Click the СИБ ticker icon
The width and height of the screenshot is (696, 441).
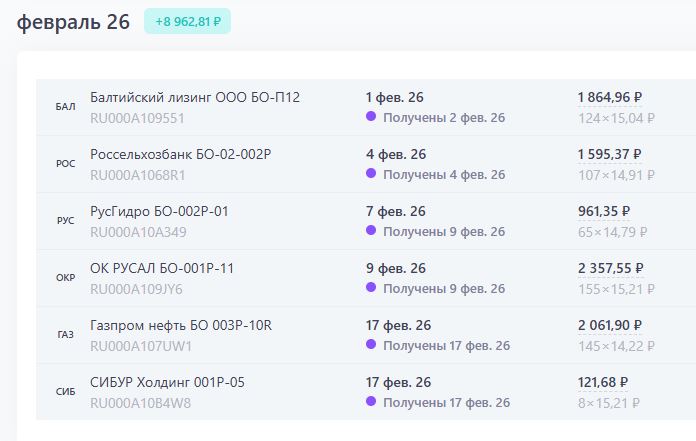coord(65,392)
